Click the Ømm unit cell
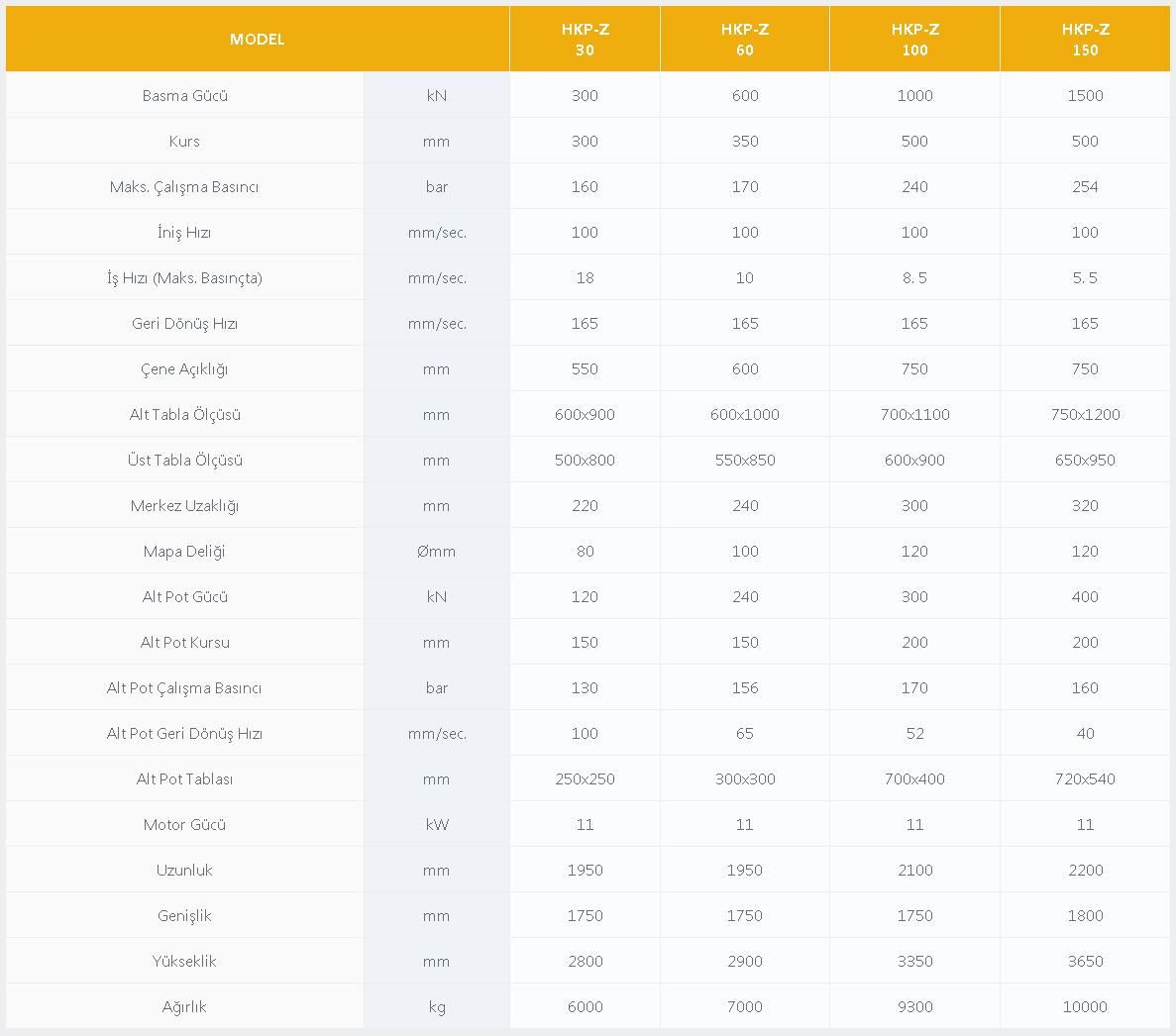The image size is (1176, 1036). pos(437,551)
